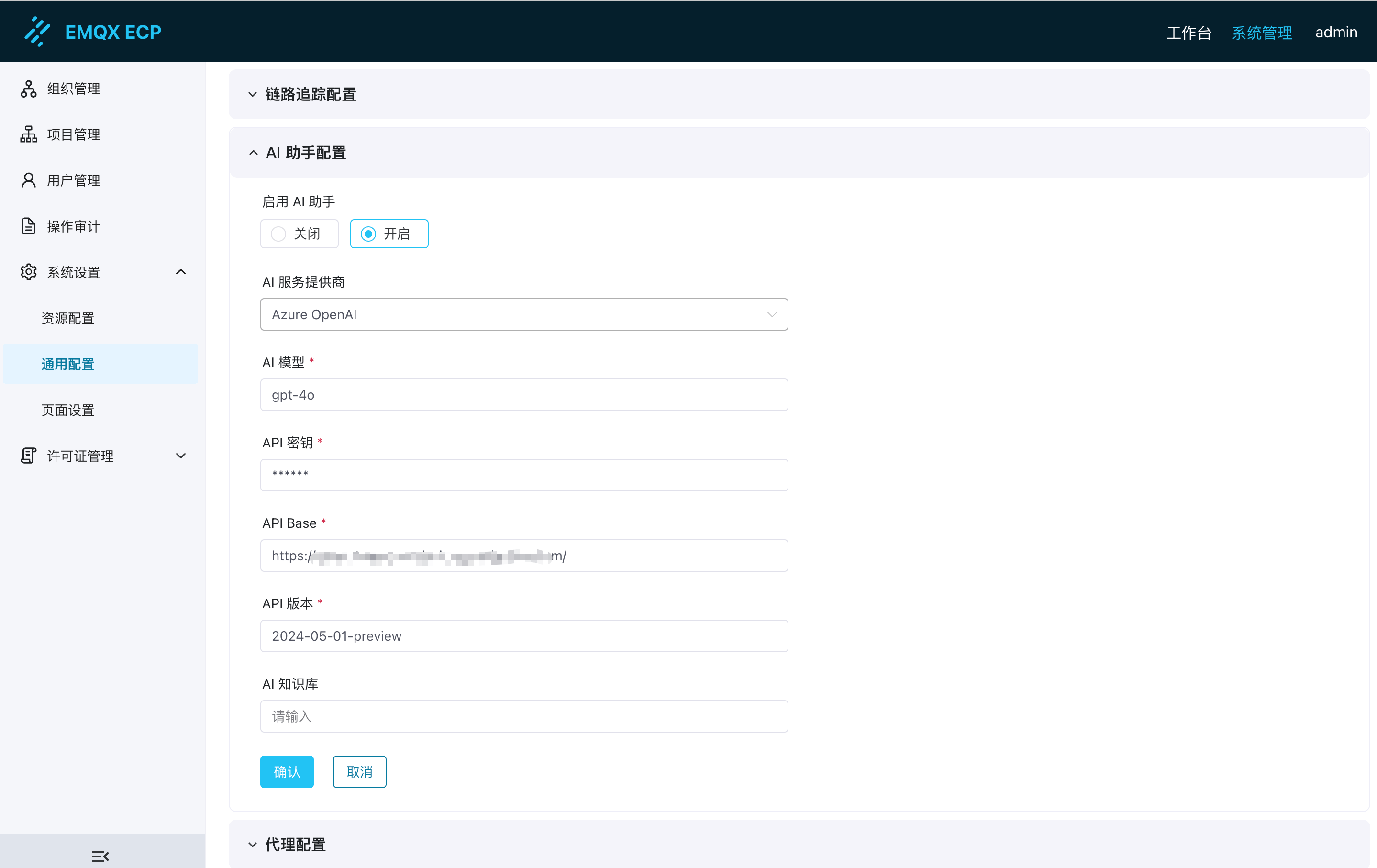Open the AI 服务提供商 dropdown
Image resolution: width=1377 pixels, height=868 pixels.
click(x=524, y=314)
